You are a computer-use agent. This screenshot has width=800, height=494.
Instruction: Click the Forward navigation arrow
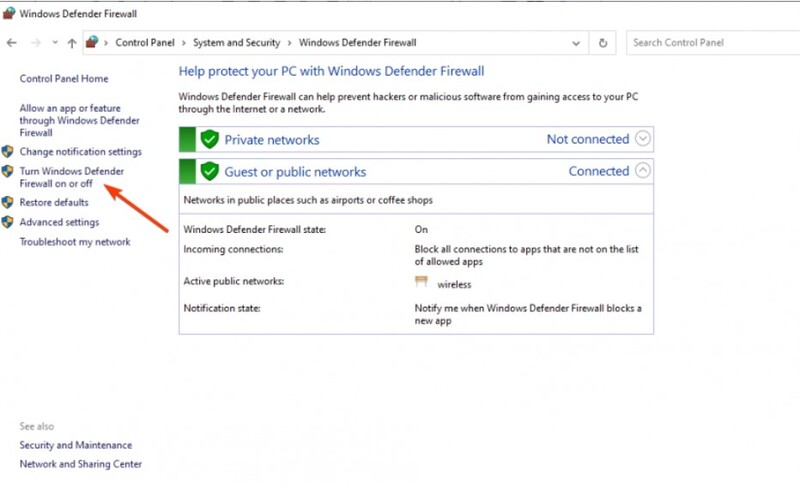[x=36, y=43]
